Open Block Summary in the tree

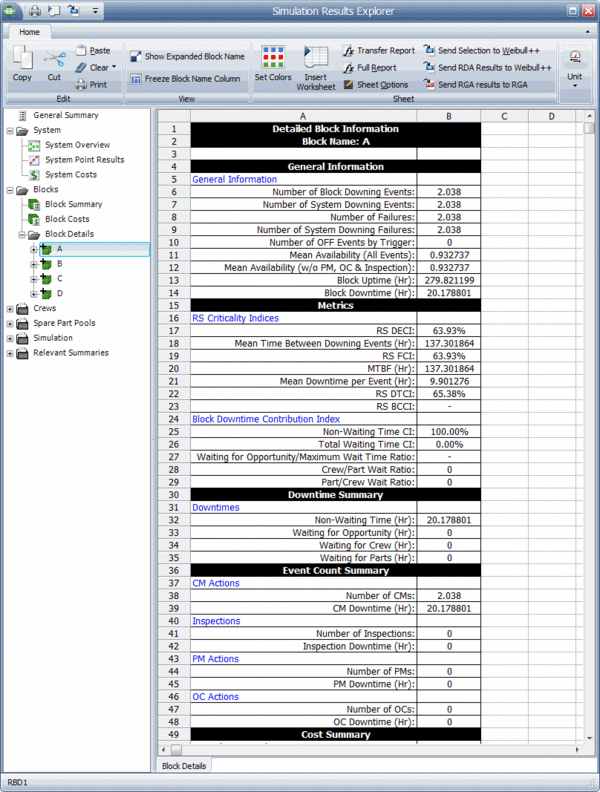click(73, 204)
